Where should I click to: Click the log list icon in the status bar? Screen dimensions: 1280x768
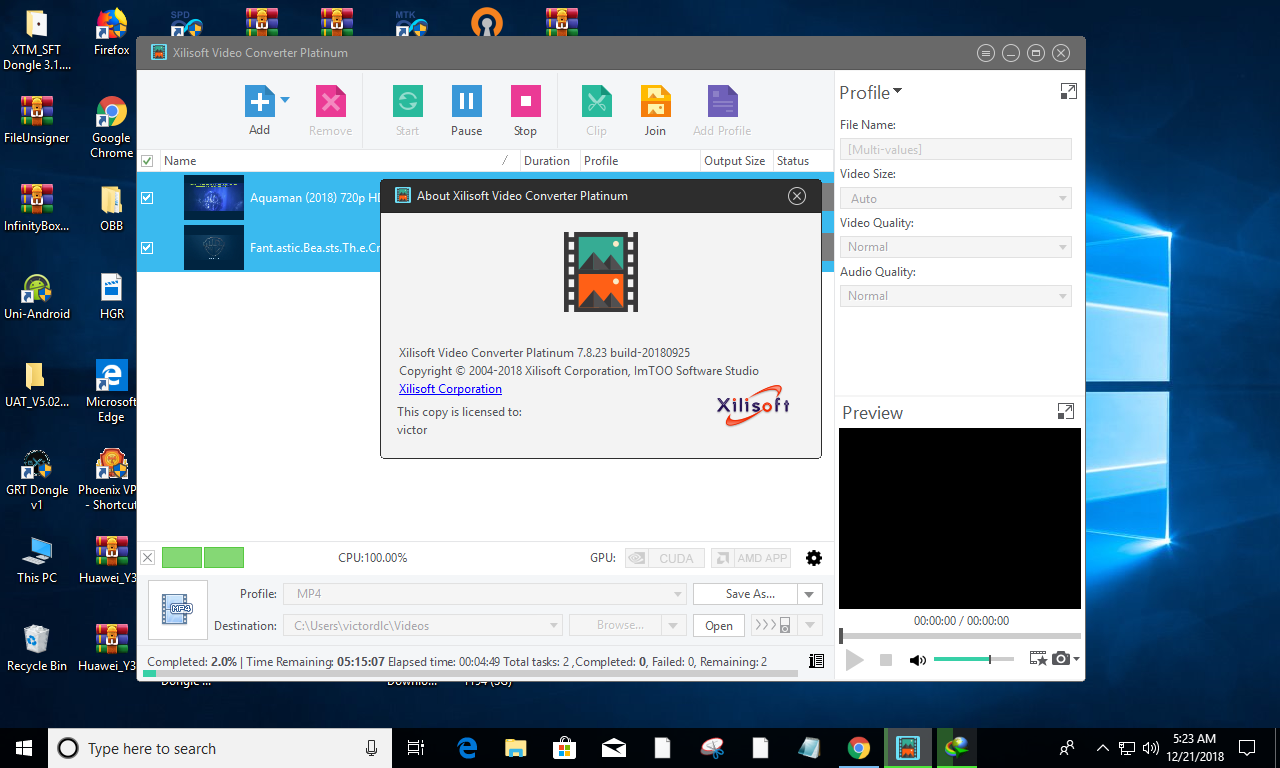[816, 662]
